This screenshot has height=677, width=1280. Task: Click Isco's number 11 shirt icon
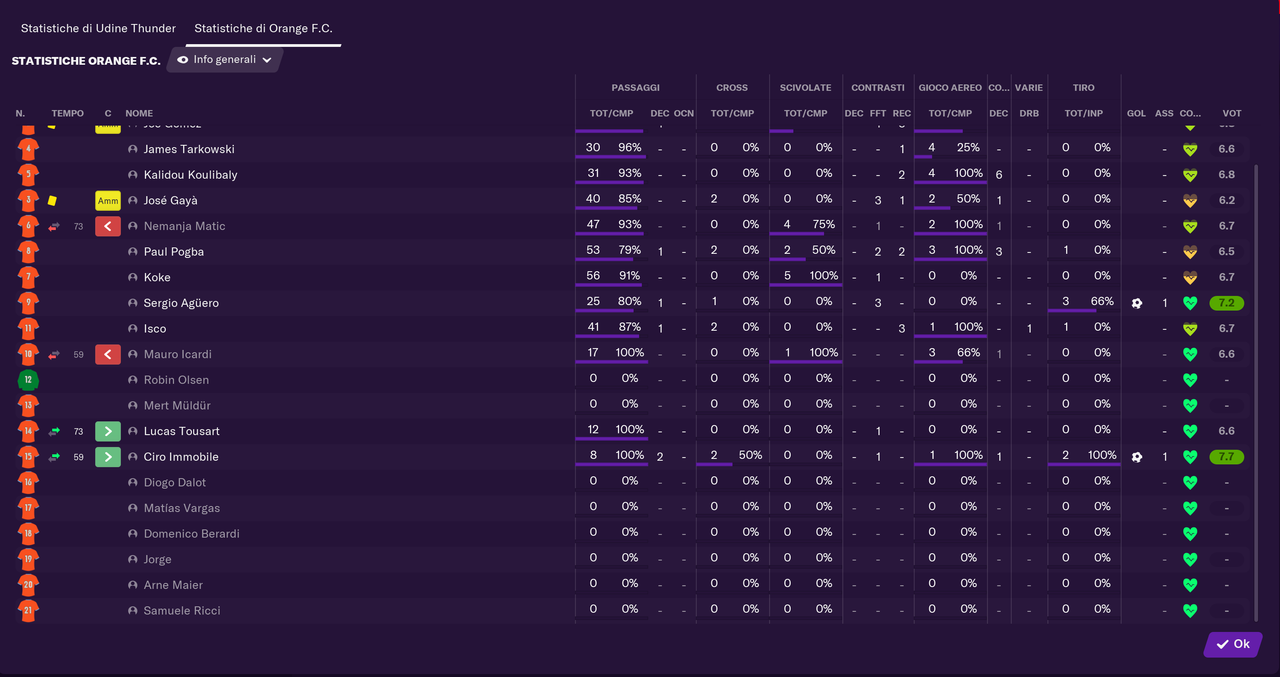click(x=28, y=328)
